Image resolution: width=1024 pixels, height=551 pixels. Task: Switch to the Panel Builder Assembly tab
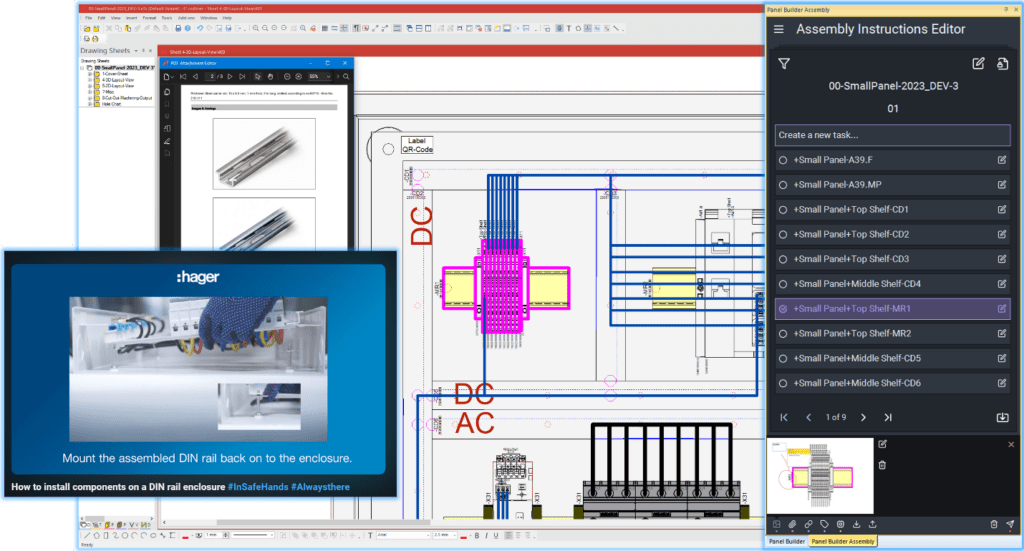pyautogui.click(x=842, y=541)
